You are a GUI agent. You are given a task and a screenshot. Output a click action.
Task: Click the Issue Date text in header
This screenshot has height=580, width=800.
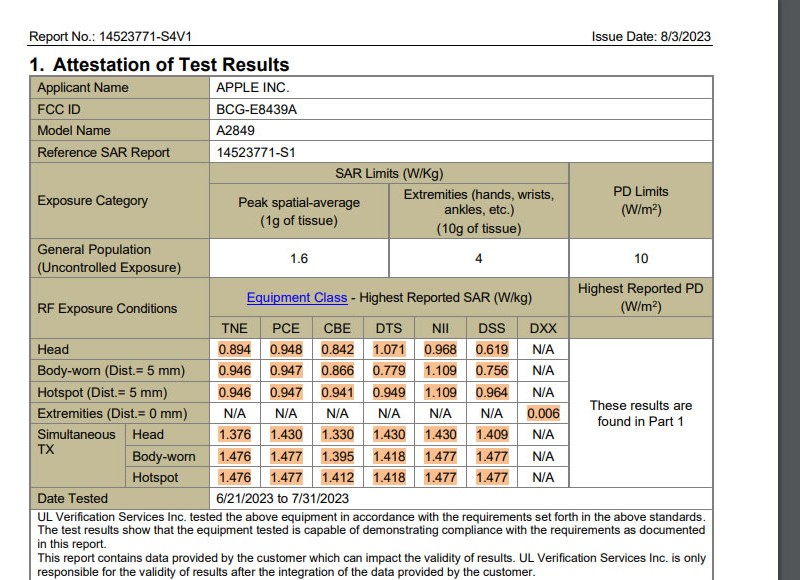[651, 37]
